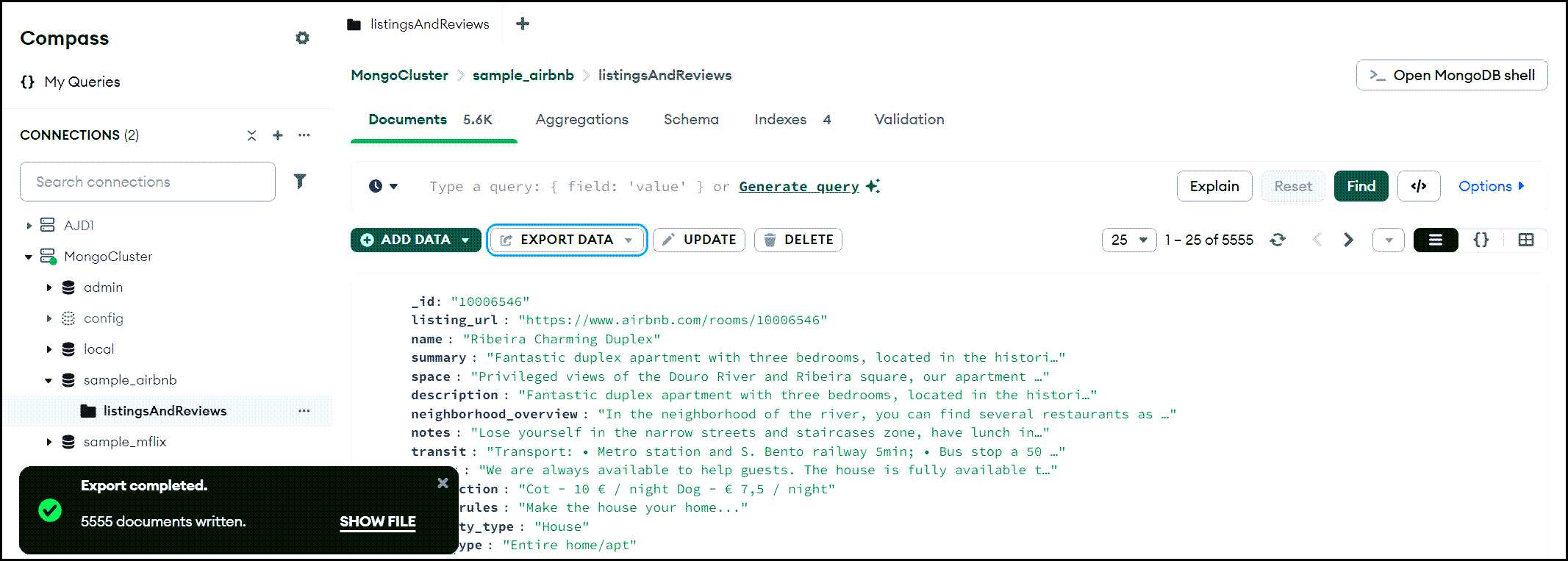Click SHOW FILE in export toast
Viewport: 1568px width, 561px height.
coord(378,521)
